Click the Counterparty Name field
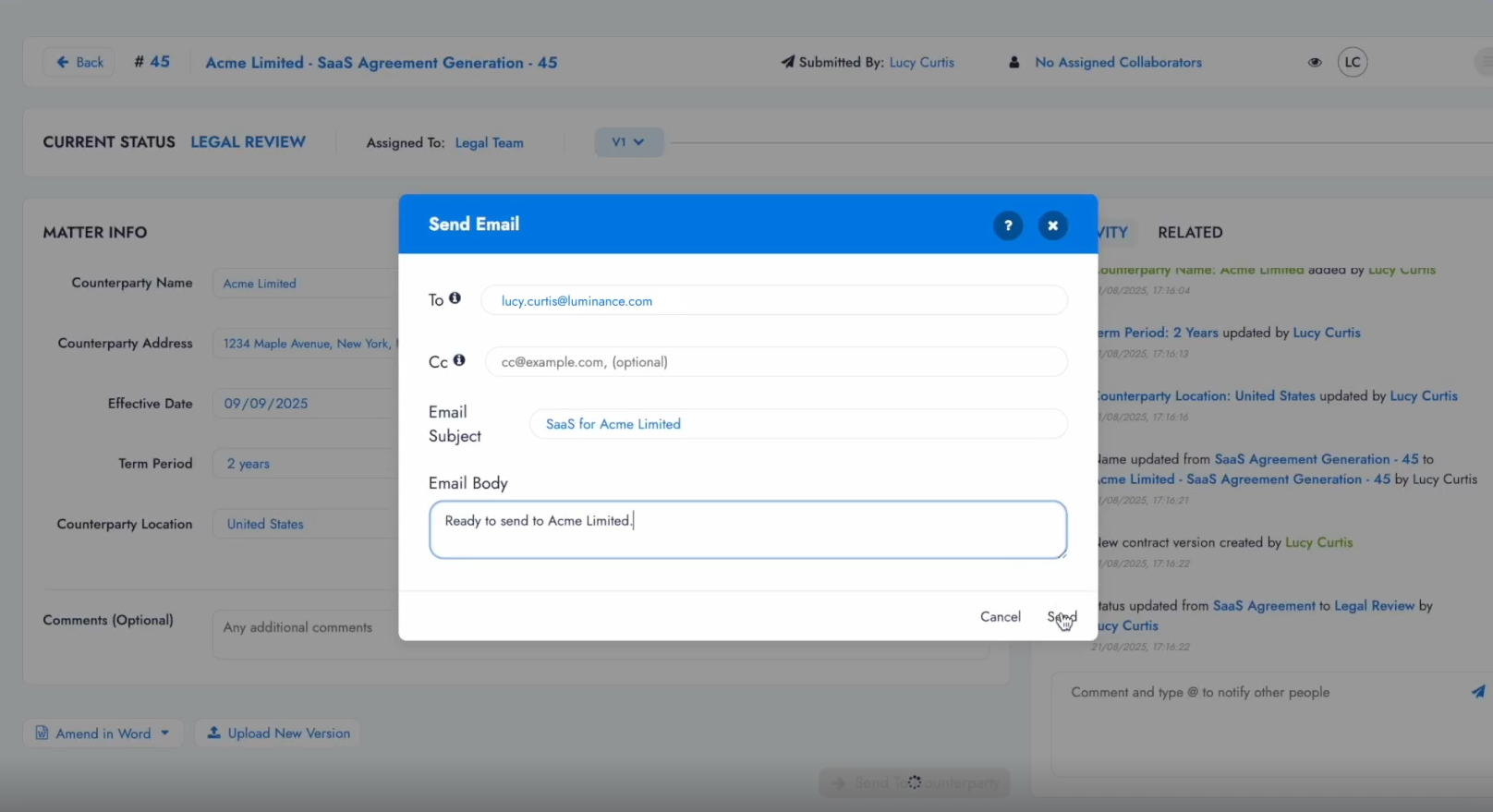This screenshot has width=1493, height=812. coord(306,284)
